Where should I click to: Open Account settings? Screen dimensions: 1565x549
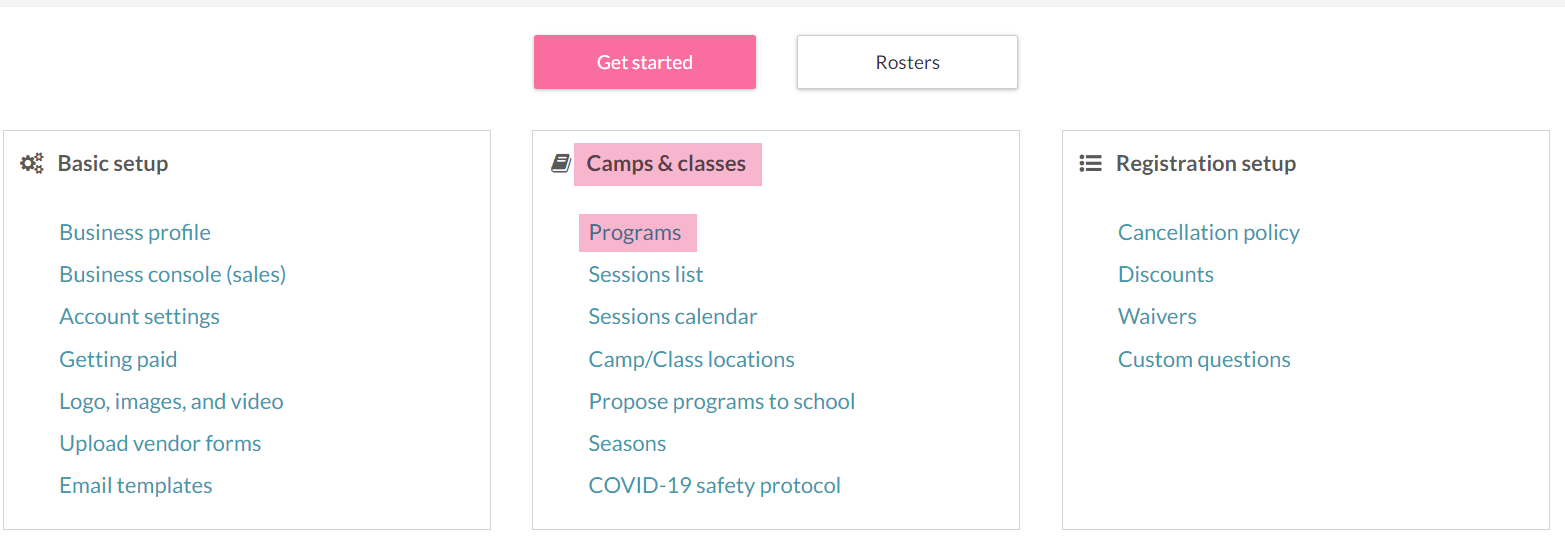click(x=139, y=317)
